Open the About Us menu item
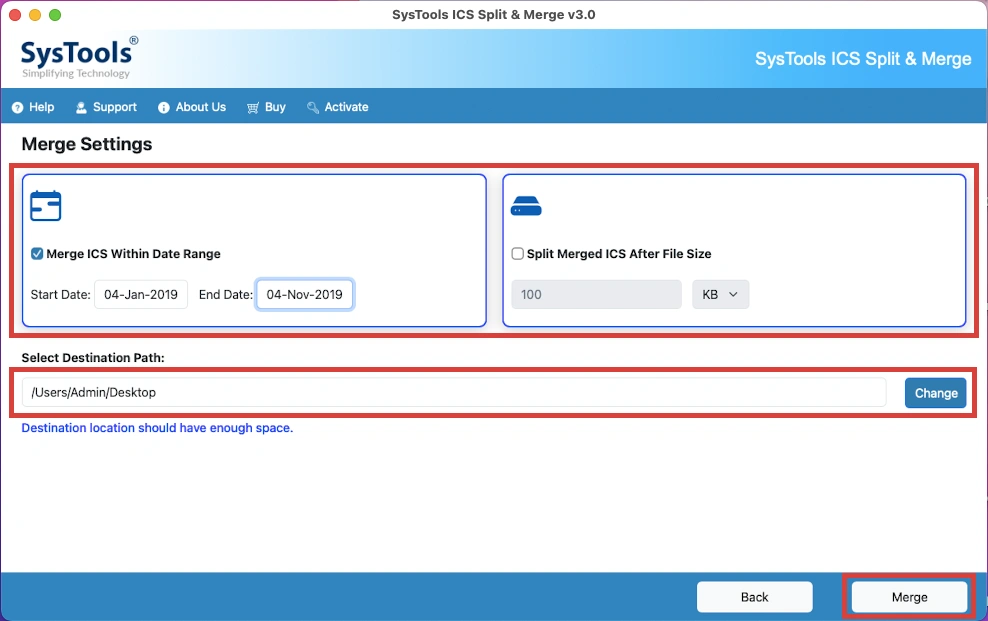The image size is (988, 621). [192, 108]
